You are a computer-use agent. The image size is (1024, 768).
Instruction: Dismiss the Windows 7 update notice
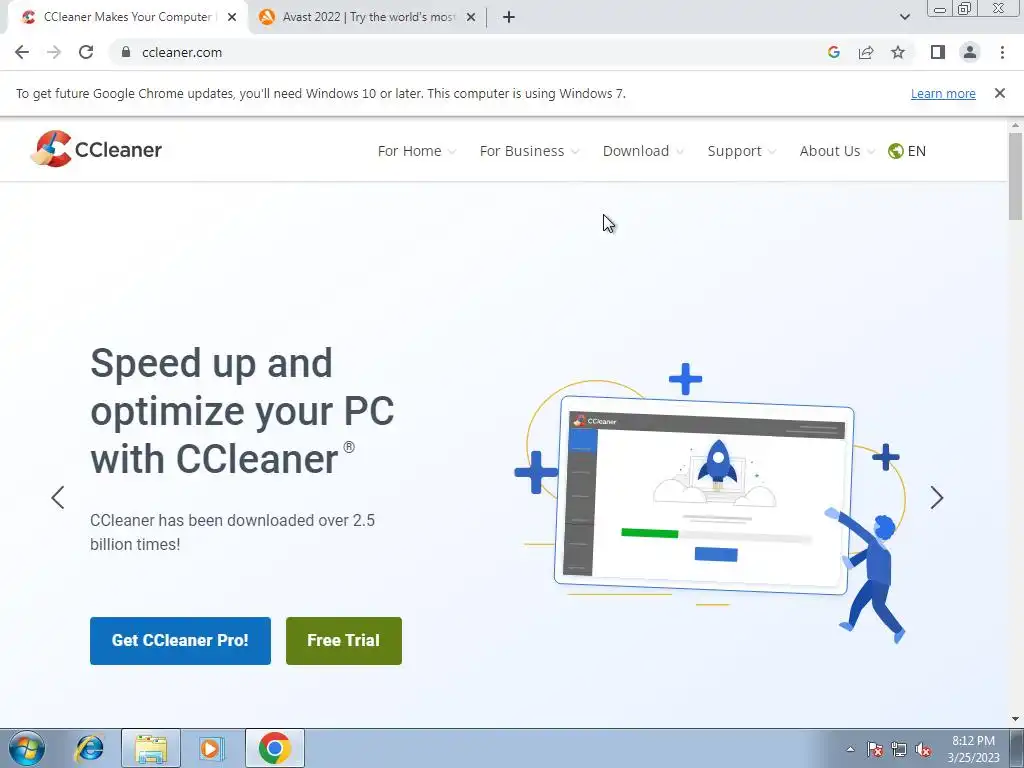click(1000, 93)
